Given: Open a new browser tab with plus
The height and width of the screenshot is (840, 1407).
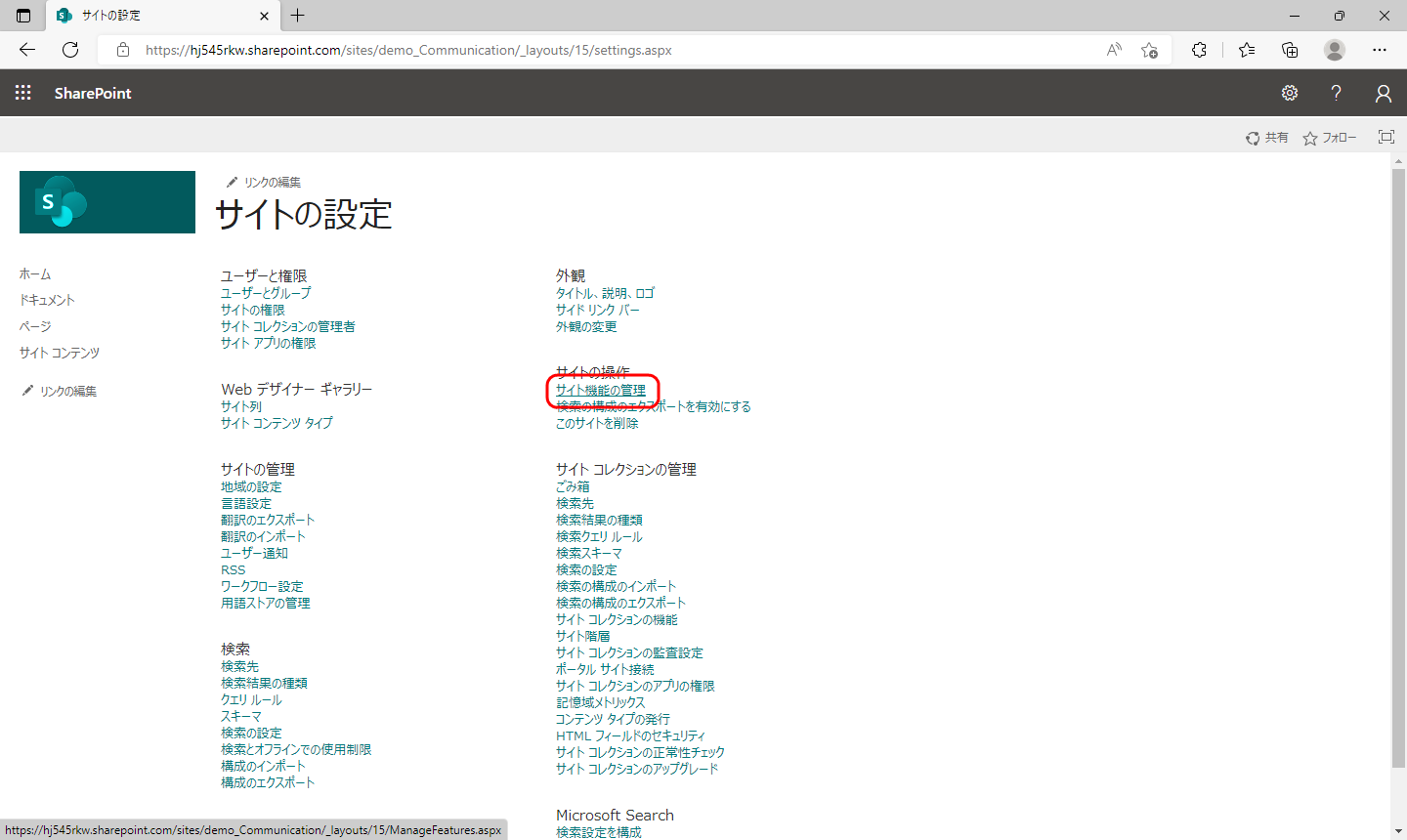Looking at the screenshot, I should pos(298,15).
